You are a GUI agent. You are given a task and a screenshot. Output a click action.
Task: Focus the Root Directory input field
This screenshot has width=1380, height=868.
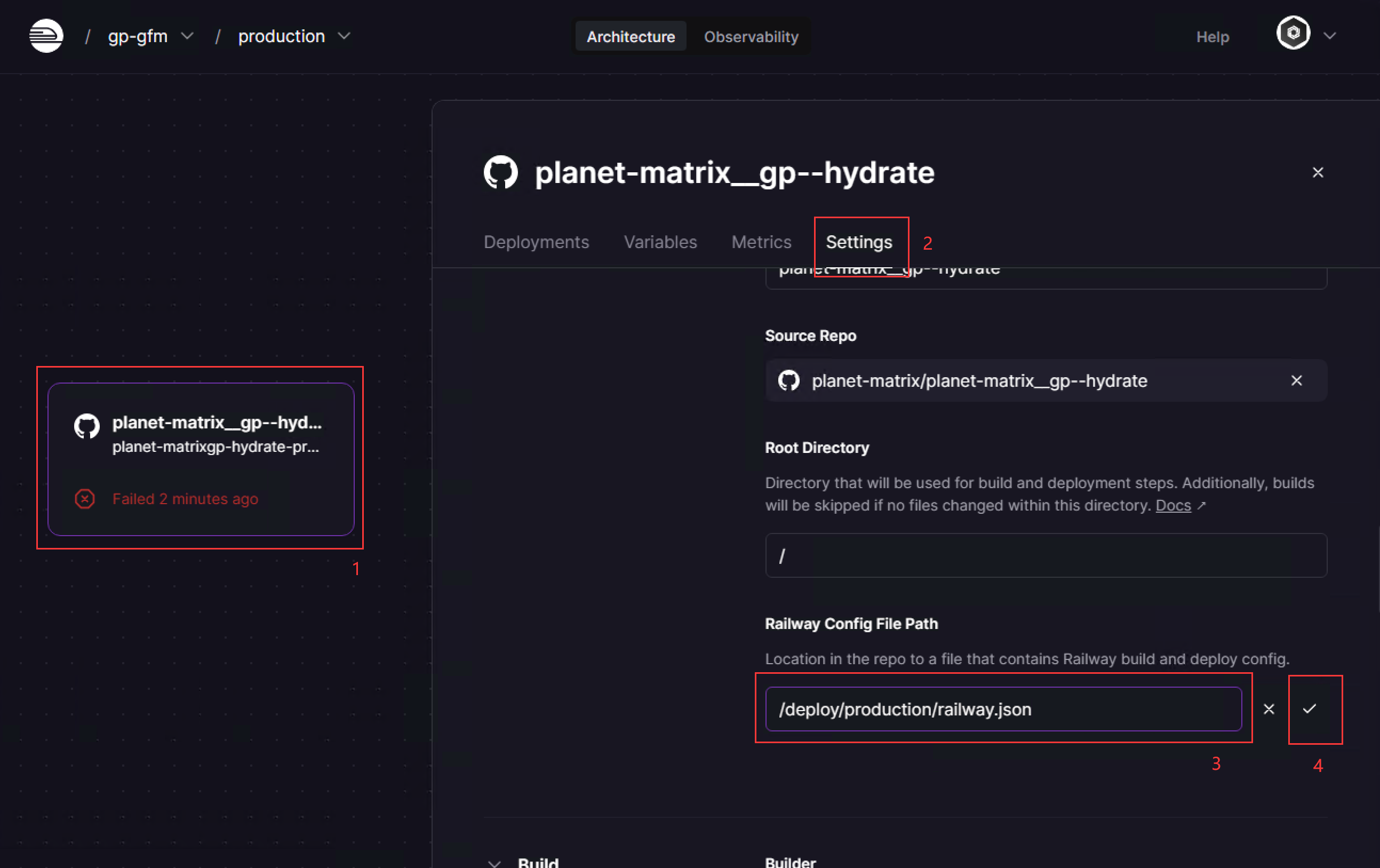coord(1046,555)
